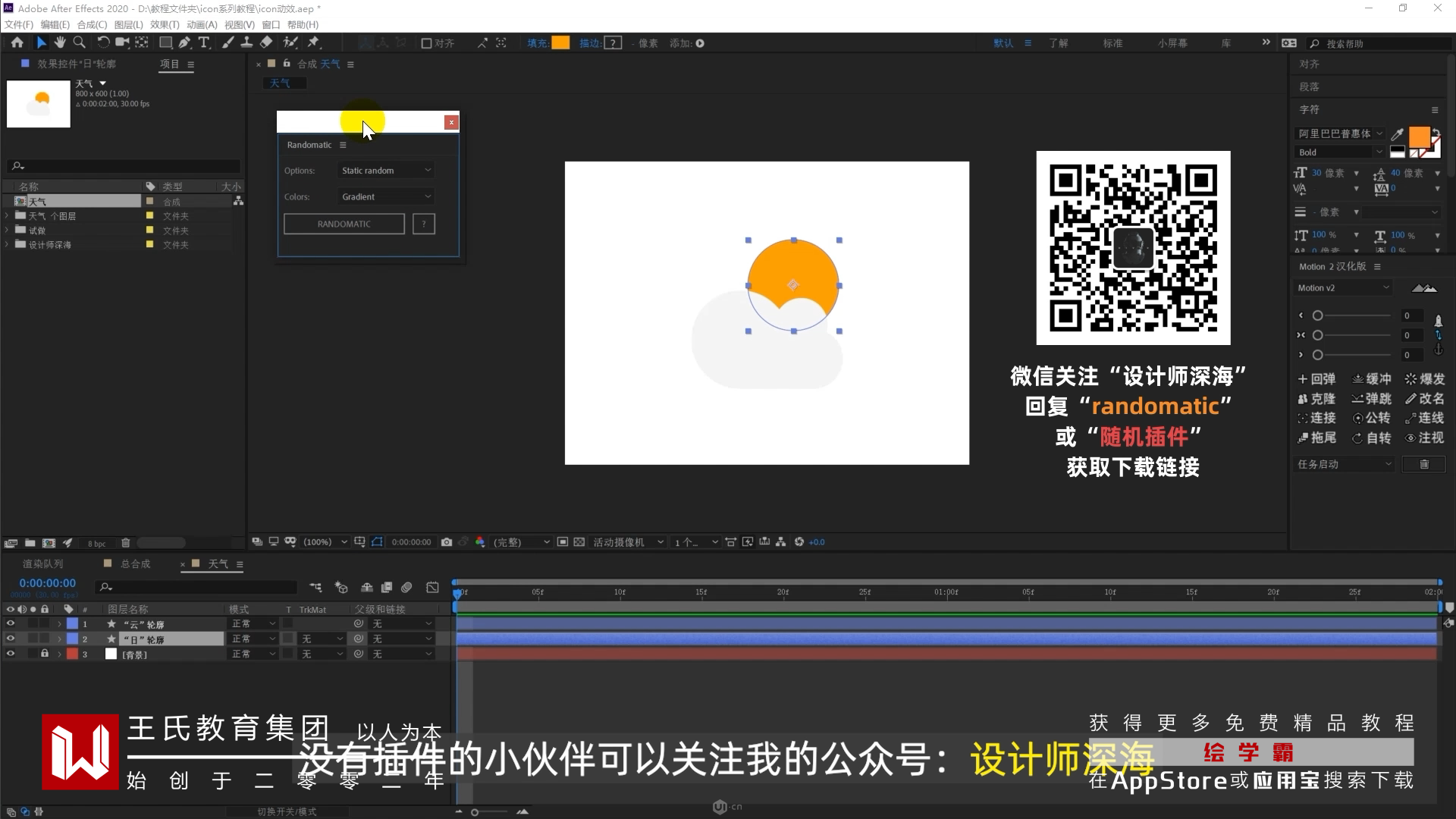Click the 天气 composition thumbnail in project
The width and height of the screenshot is (1456, 819).
[x=38, y=104]
